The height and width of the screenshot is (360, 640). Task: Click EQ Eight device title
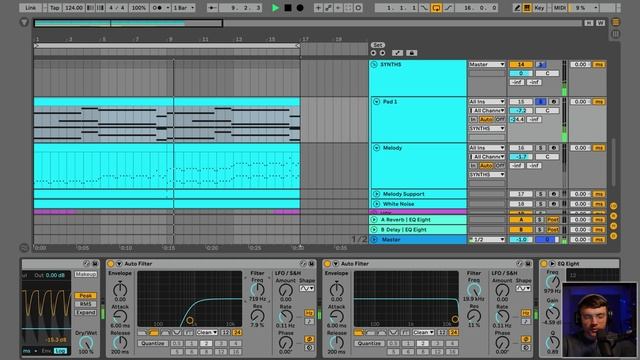[x=569, y=264]
